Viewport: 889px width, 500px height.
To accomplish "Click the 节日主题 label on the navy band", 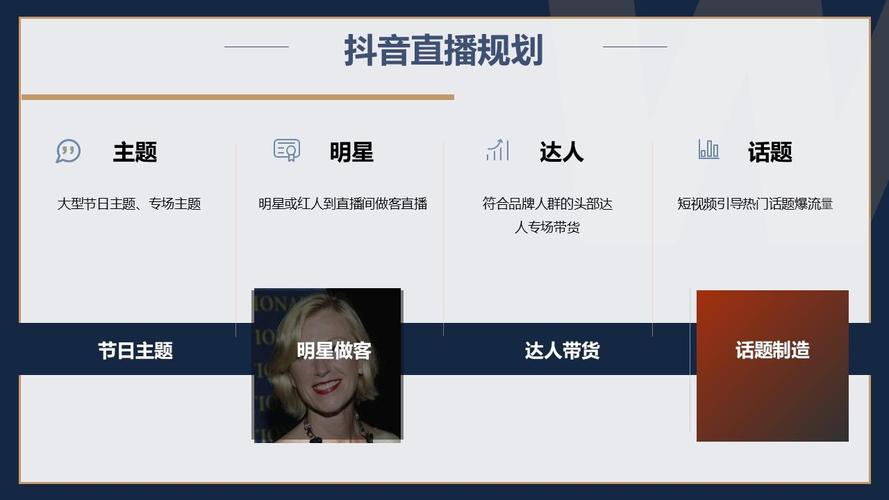I will click(x=136, y=350).
